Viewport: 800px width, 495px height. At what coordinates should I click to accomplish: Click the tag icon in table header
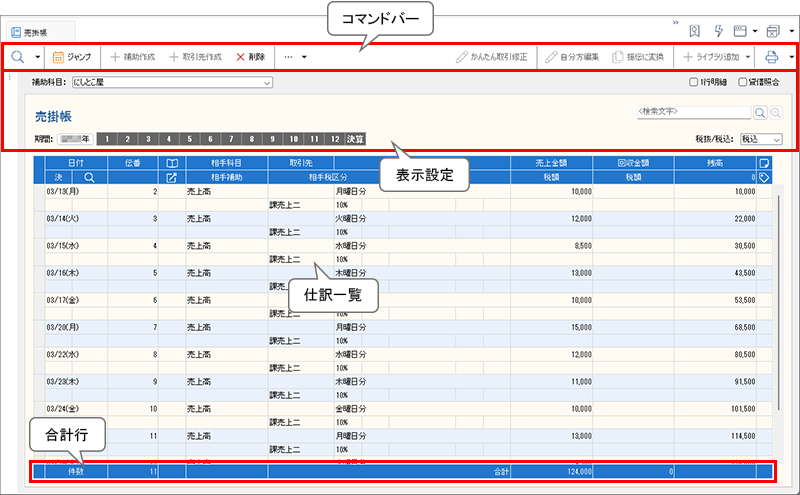point(764,177)
